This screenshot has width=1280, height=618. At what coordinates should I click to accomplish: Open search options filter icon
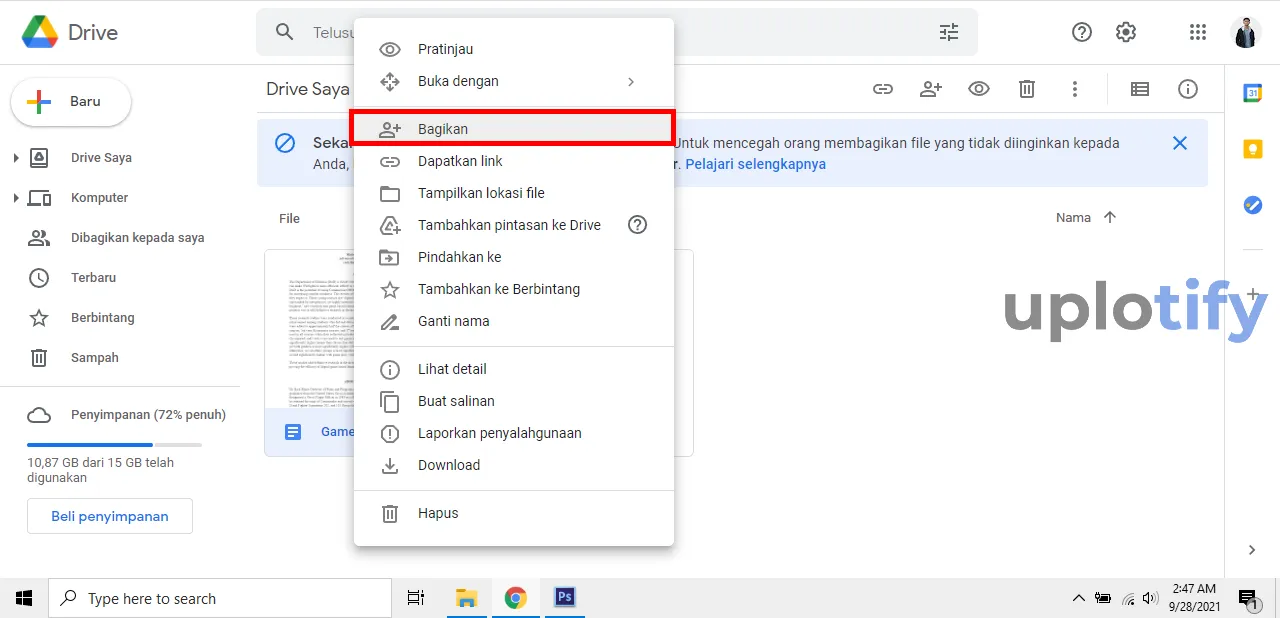(x=949, y=32)
